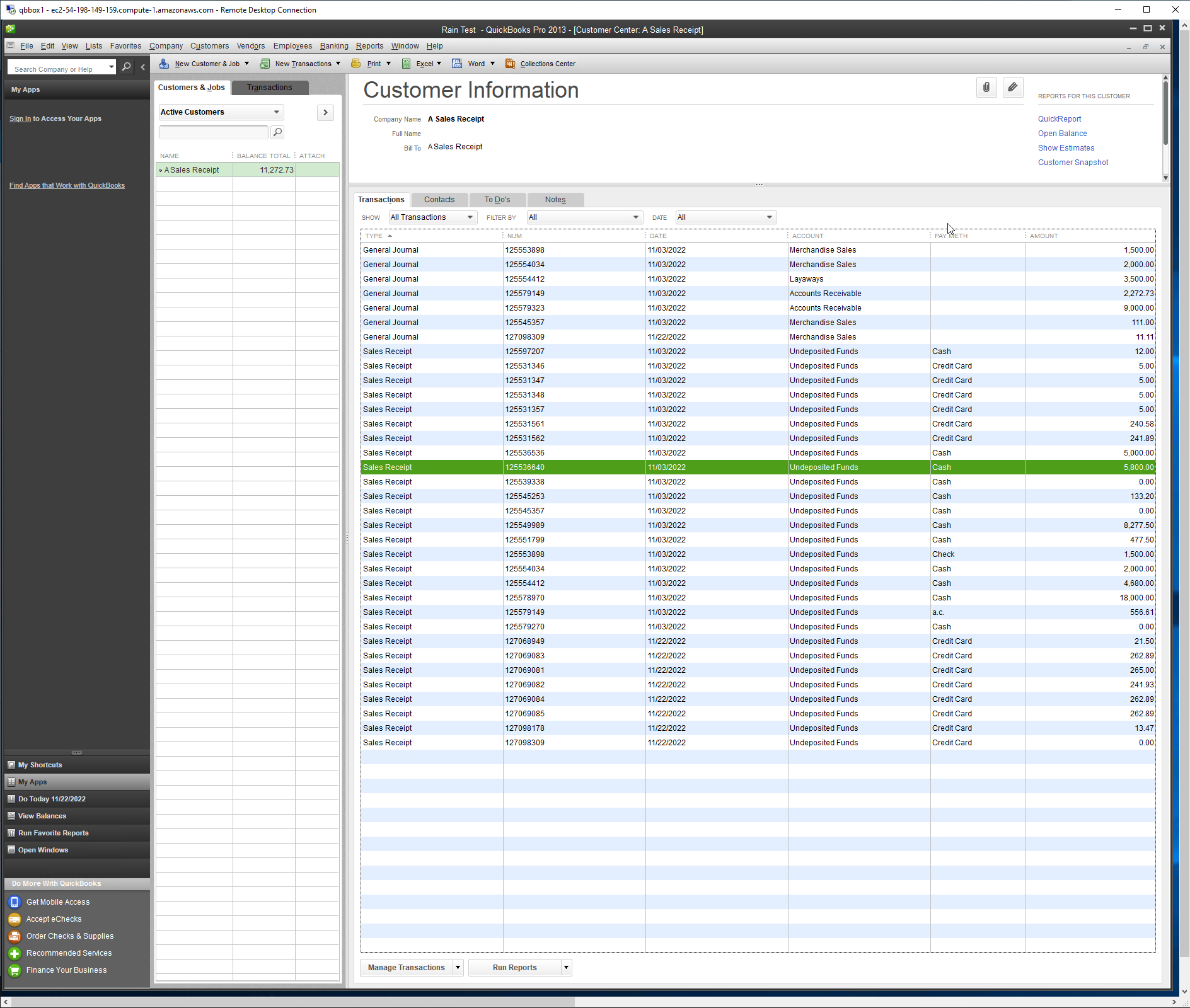Click the Recommended Services plus icon
This screenshot has width=1190, height=1008.
[14, 953]
